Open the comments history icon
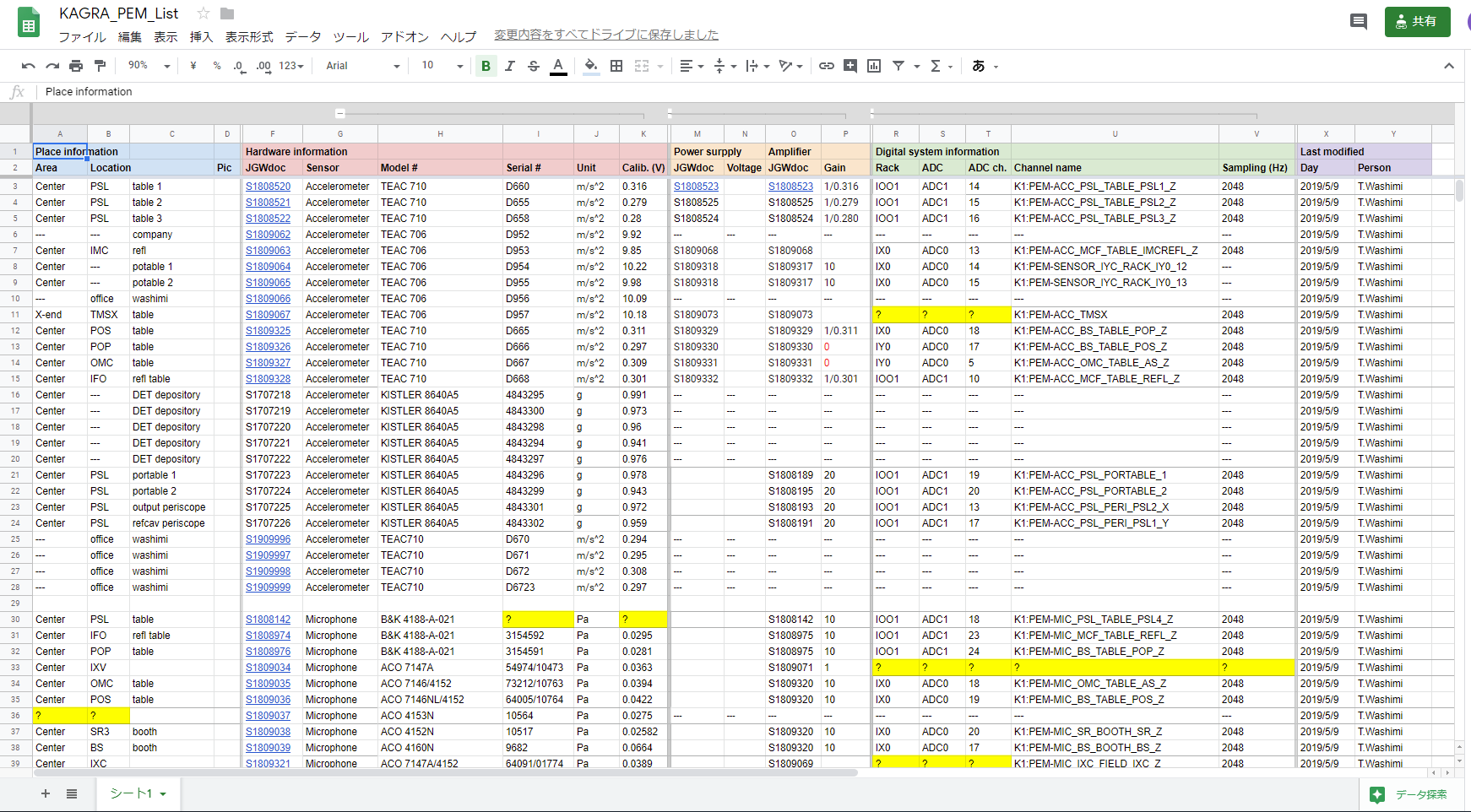 [1359, 21]
